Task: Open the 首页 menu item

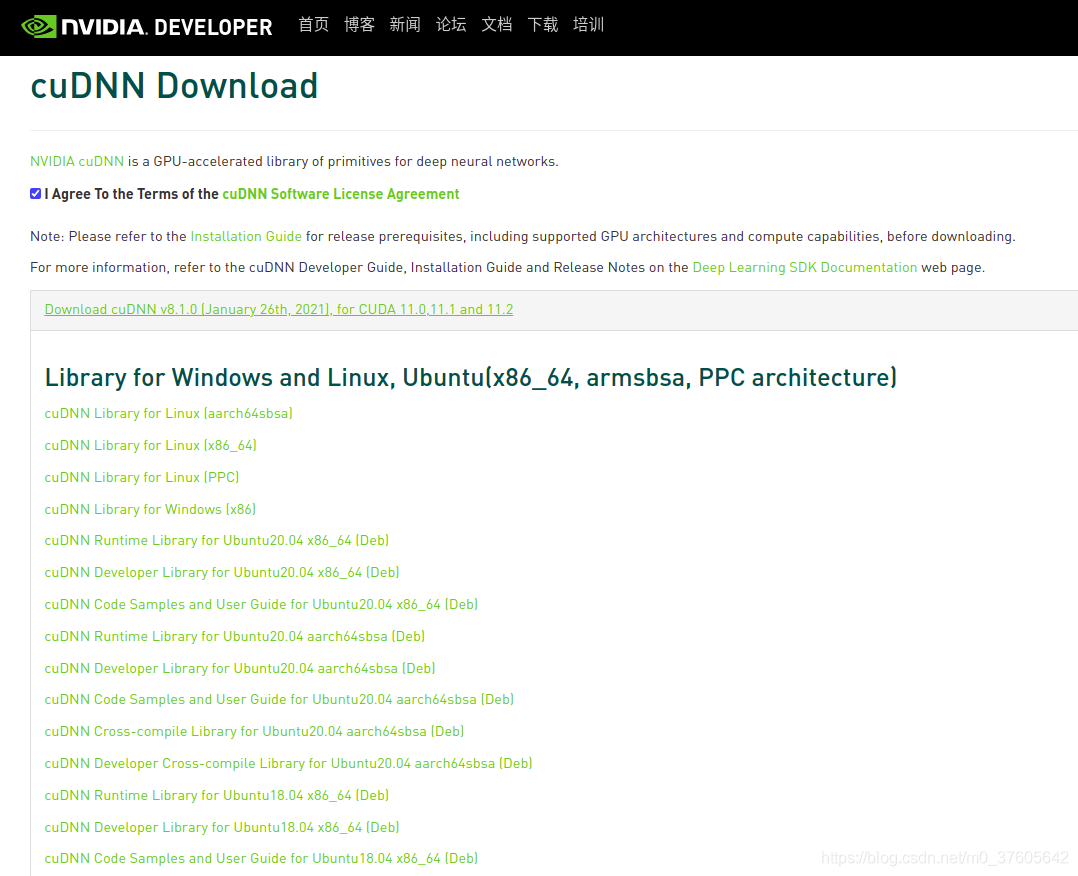Action: pos(314,25)
